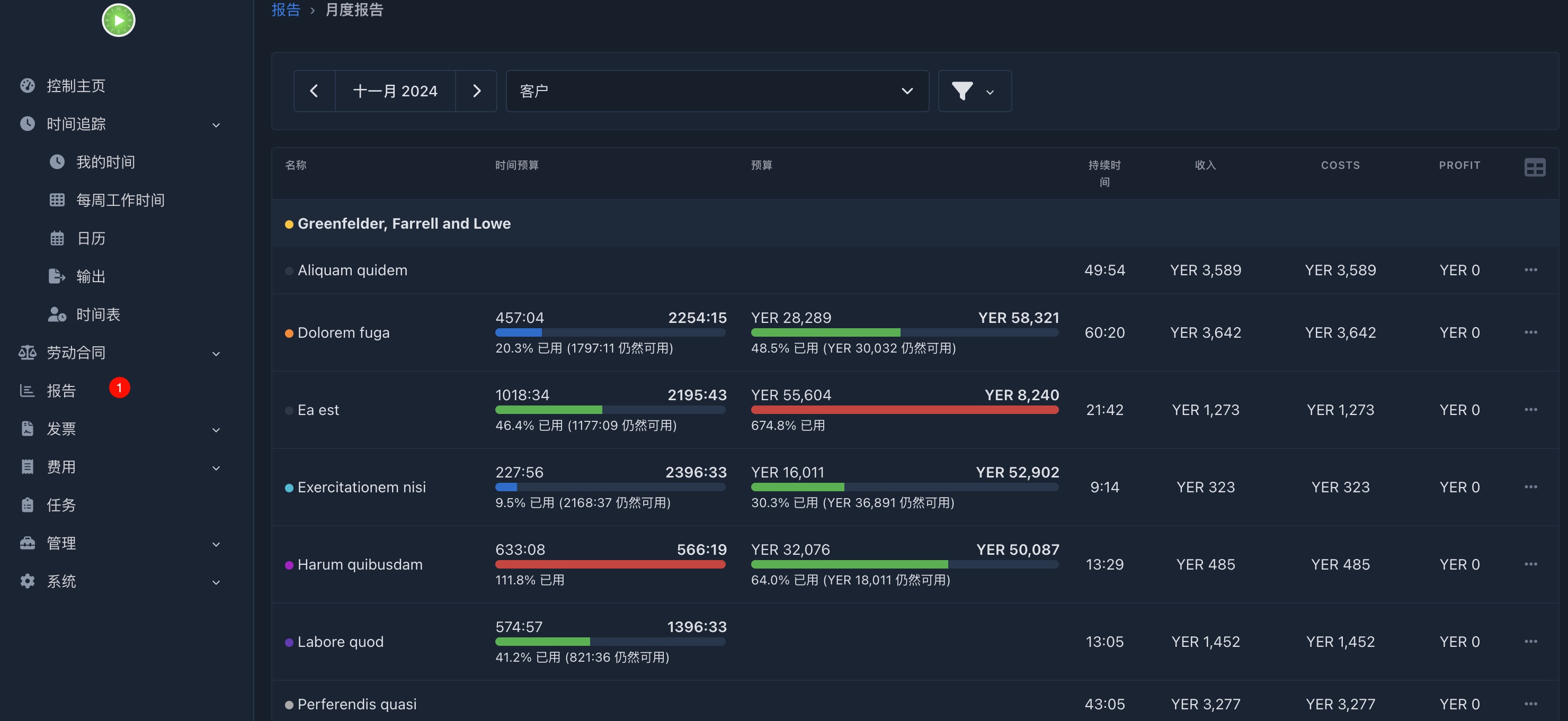Viewport: 1568px width, 721px height.
Task: Open 每周工作时间 weekly hours view
Action: (120, 200)
